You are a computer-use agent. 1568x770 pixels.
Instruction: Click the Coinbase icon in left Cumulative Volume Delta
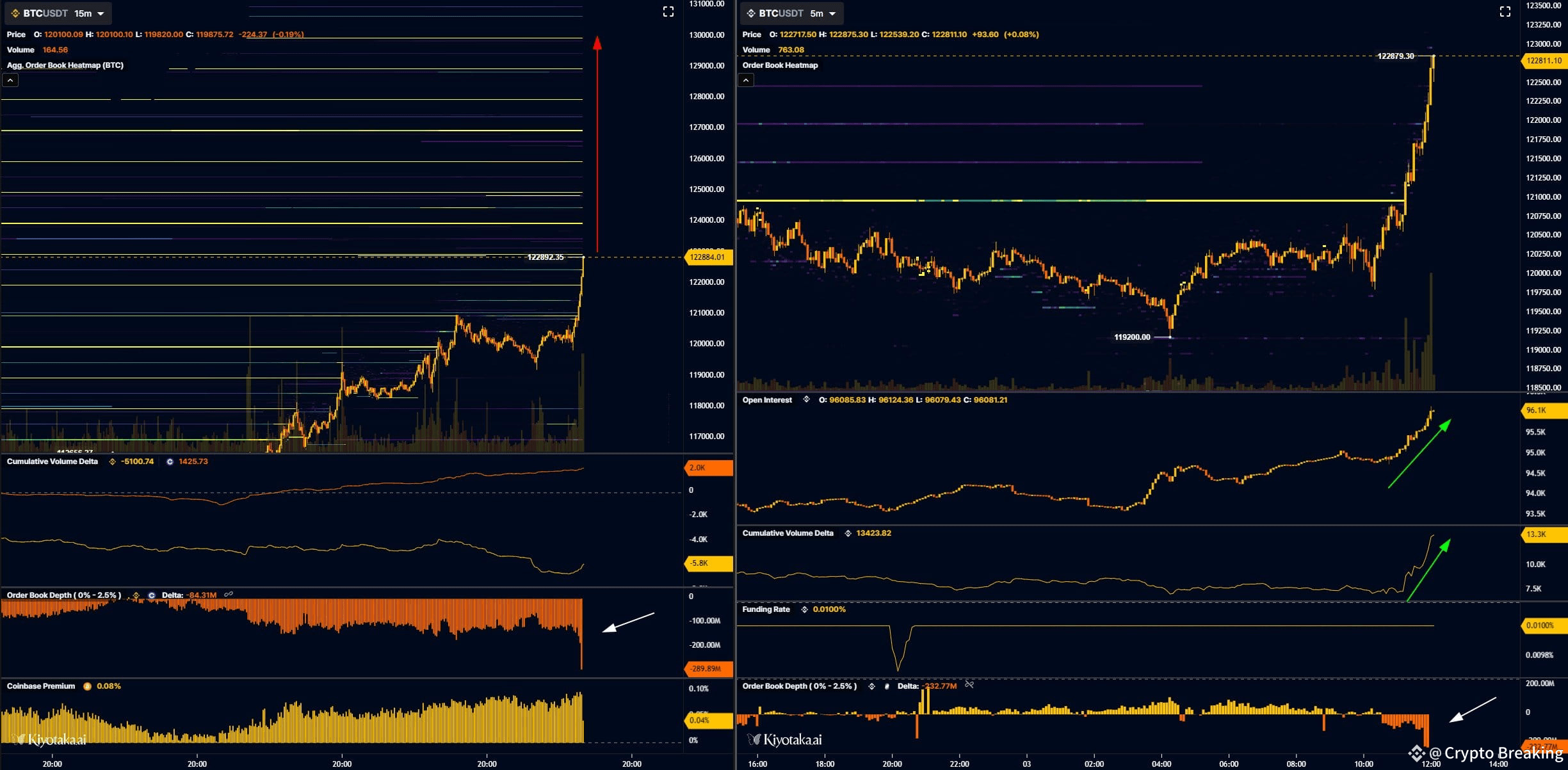(170, 461)
